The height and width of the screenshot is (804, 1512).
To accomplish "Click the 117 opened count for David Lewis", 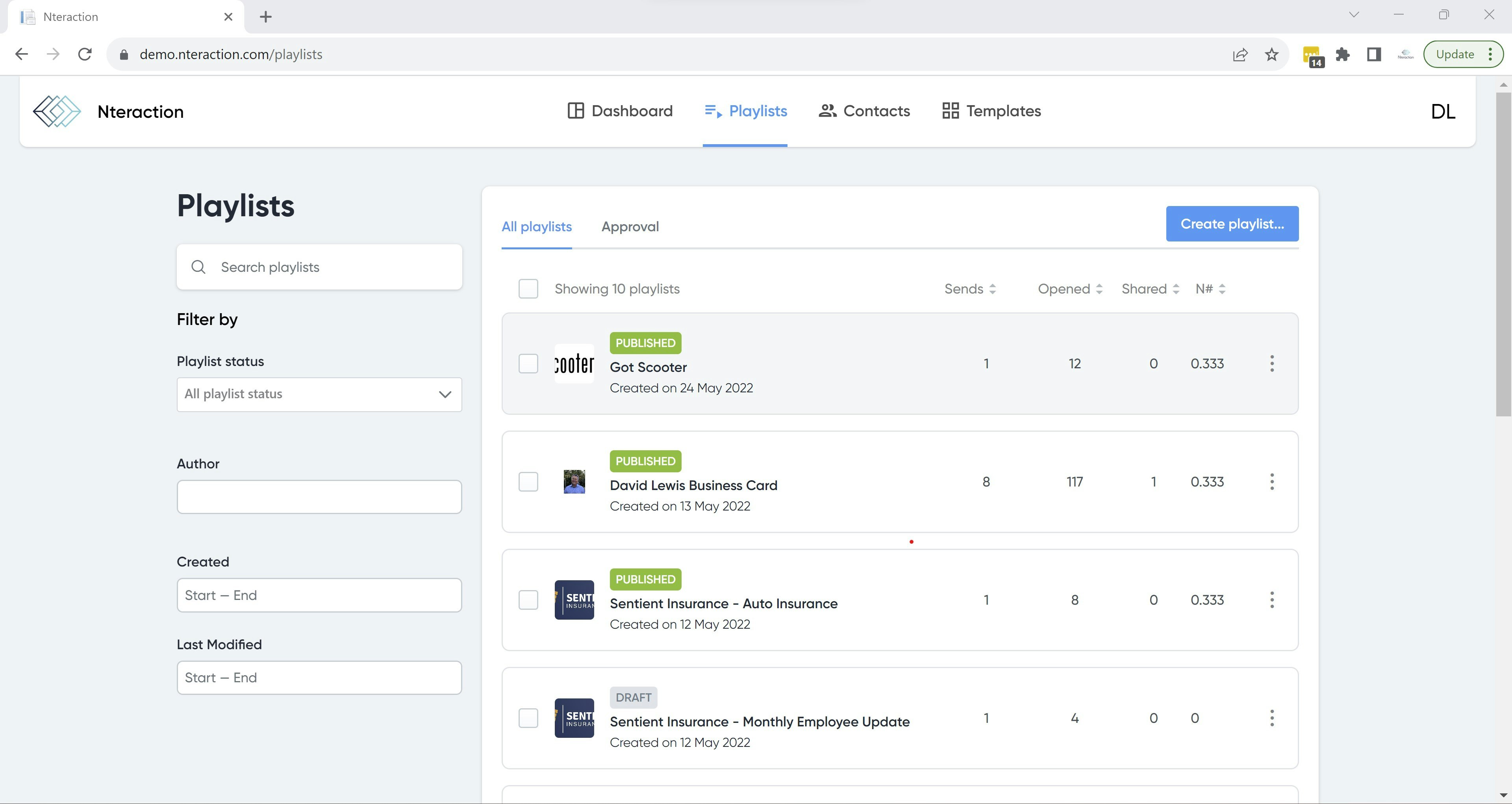I will (1075, 482).
